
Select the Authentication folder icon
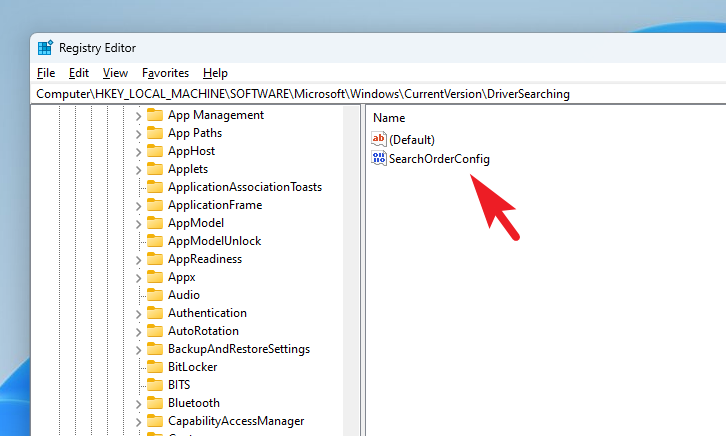(155, 313)
